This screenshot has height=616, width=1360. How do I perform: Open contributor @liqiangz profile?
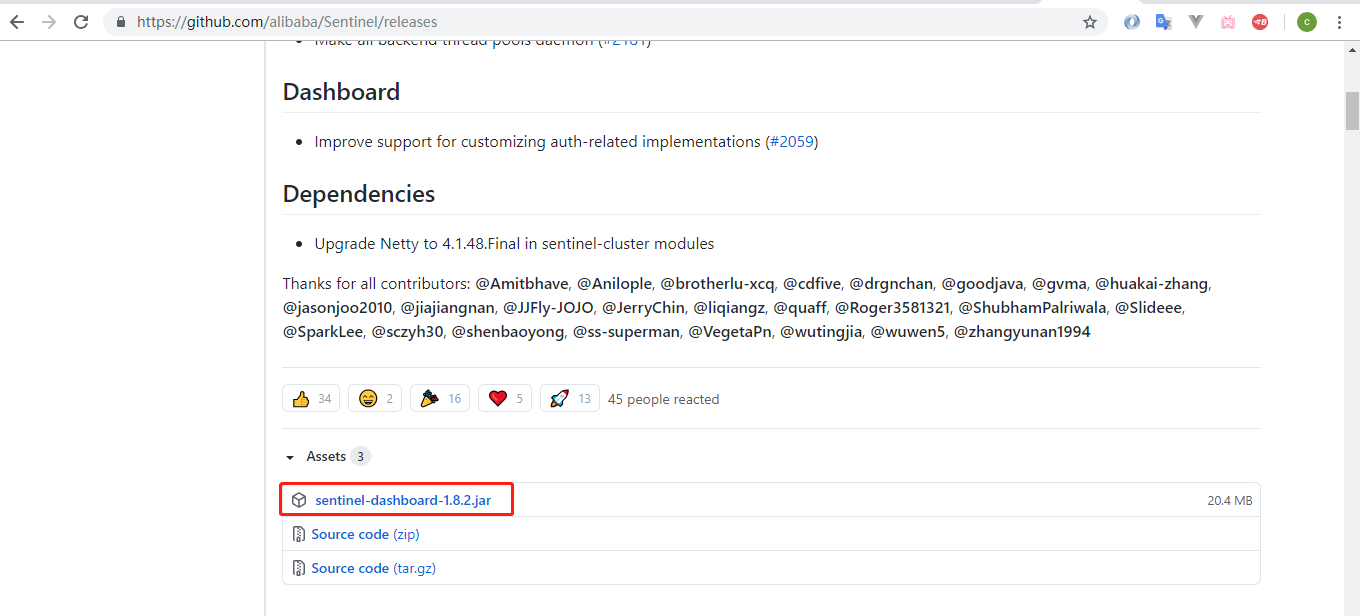[x=729, y=308]
